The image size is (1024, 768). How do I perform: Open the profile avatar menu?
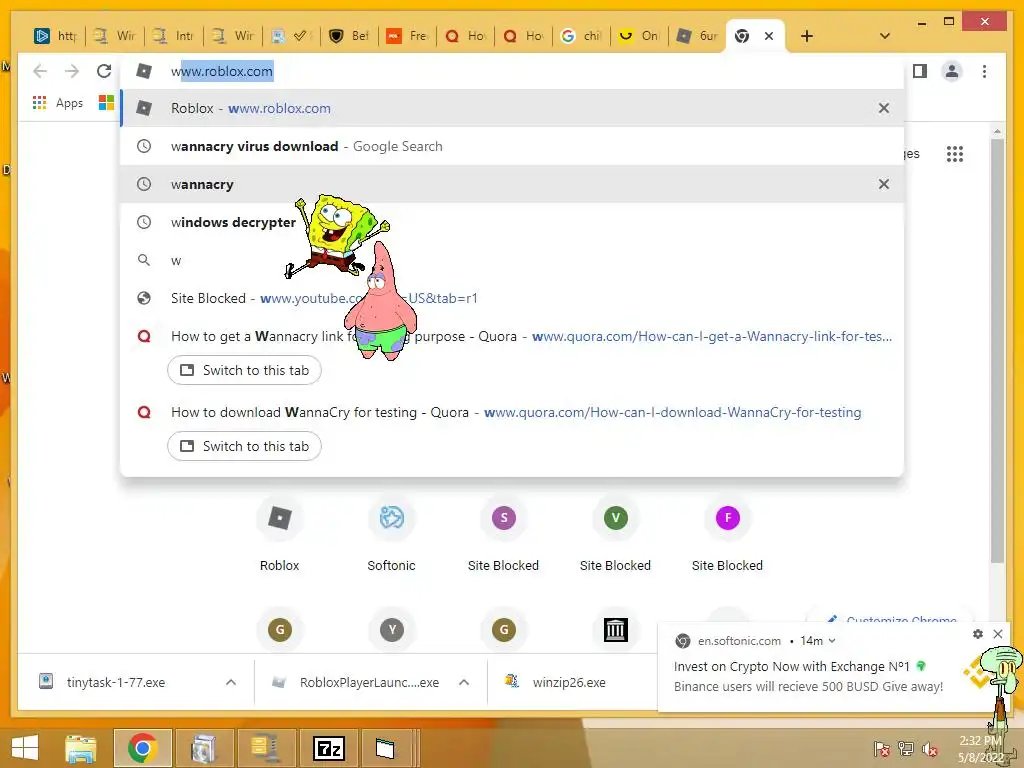point(952,71)
